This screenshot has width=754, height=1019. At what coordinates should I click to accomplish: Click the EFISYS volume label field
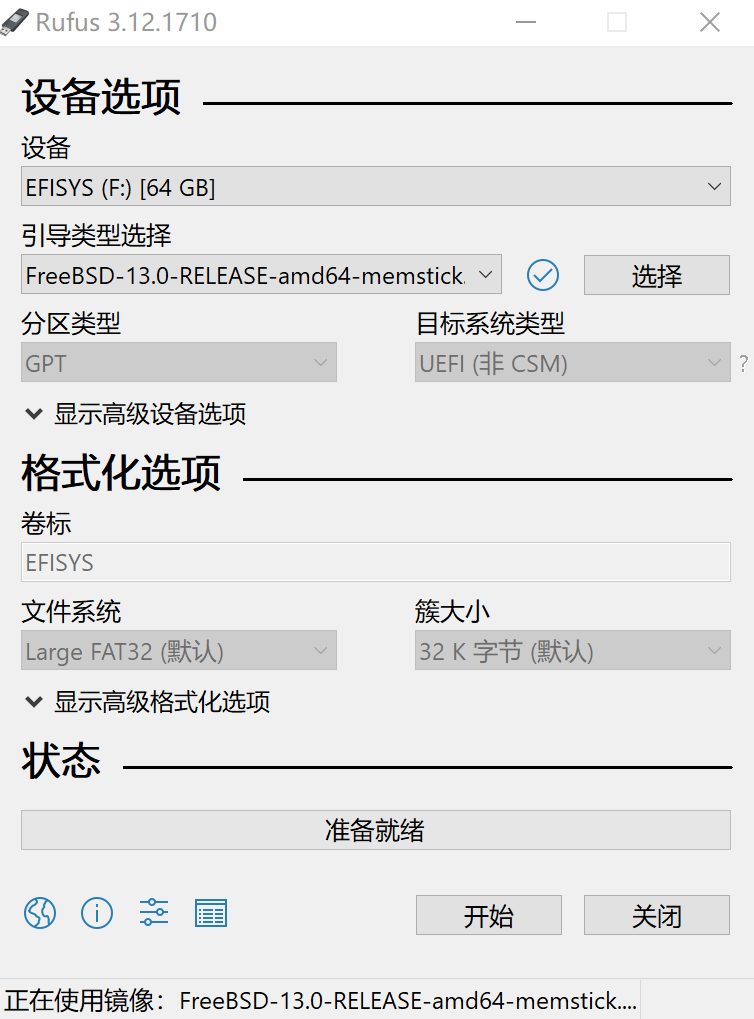pyautogui.click(x=375, y=562)
